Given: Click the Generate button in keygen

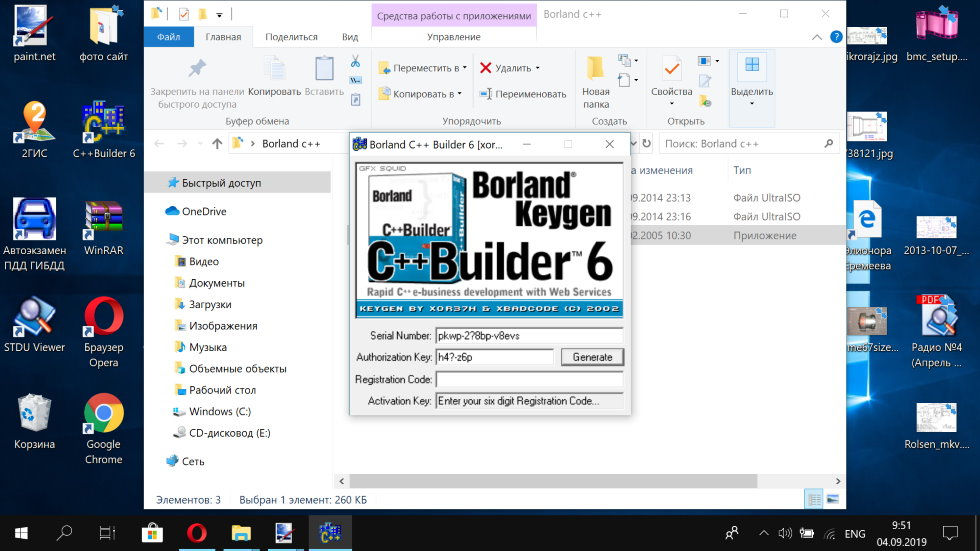Looking at the screenshot, I should (x=592, y=357).
